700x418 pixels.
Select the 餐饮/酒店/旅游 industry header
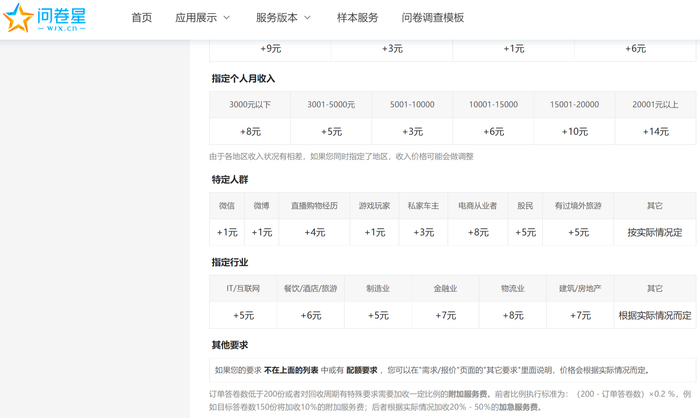pyautogui.click(x=311, y=288)
